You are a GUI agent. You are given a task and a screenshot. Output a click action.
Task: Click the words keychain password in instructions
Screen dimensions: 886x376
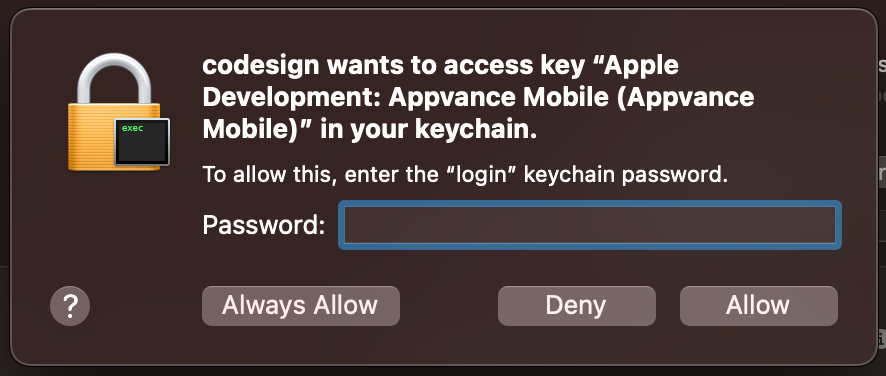pyautogui.click(x=626, y=175)
